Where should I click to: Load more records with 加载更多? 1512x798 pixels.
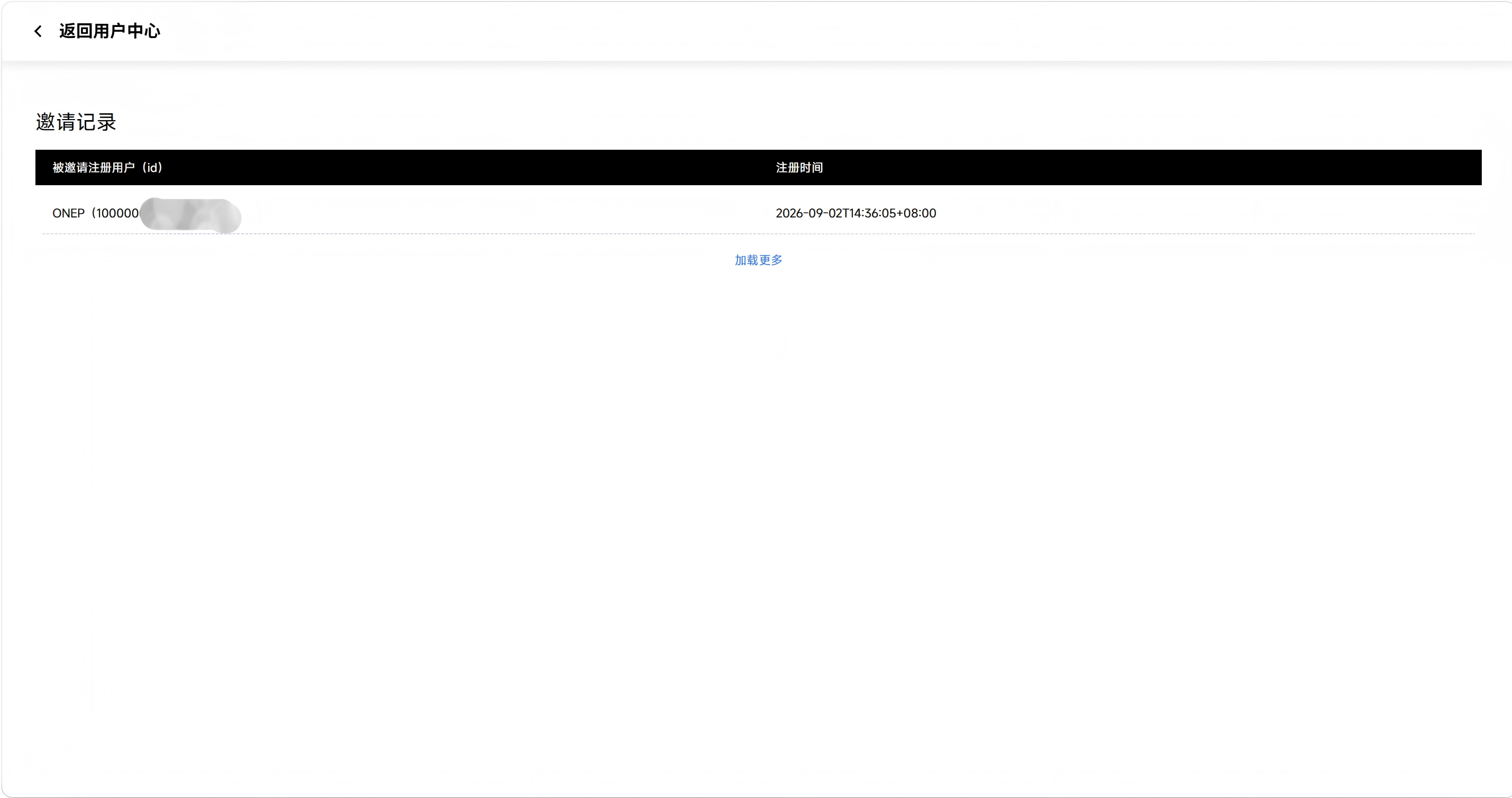[x=758, y=260]
